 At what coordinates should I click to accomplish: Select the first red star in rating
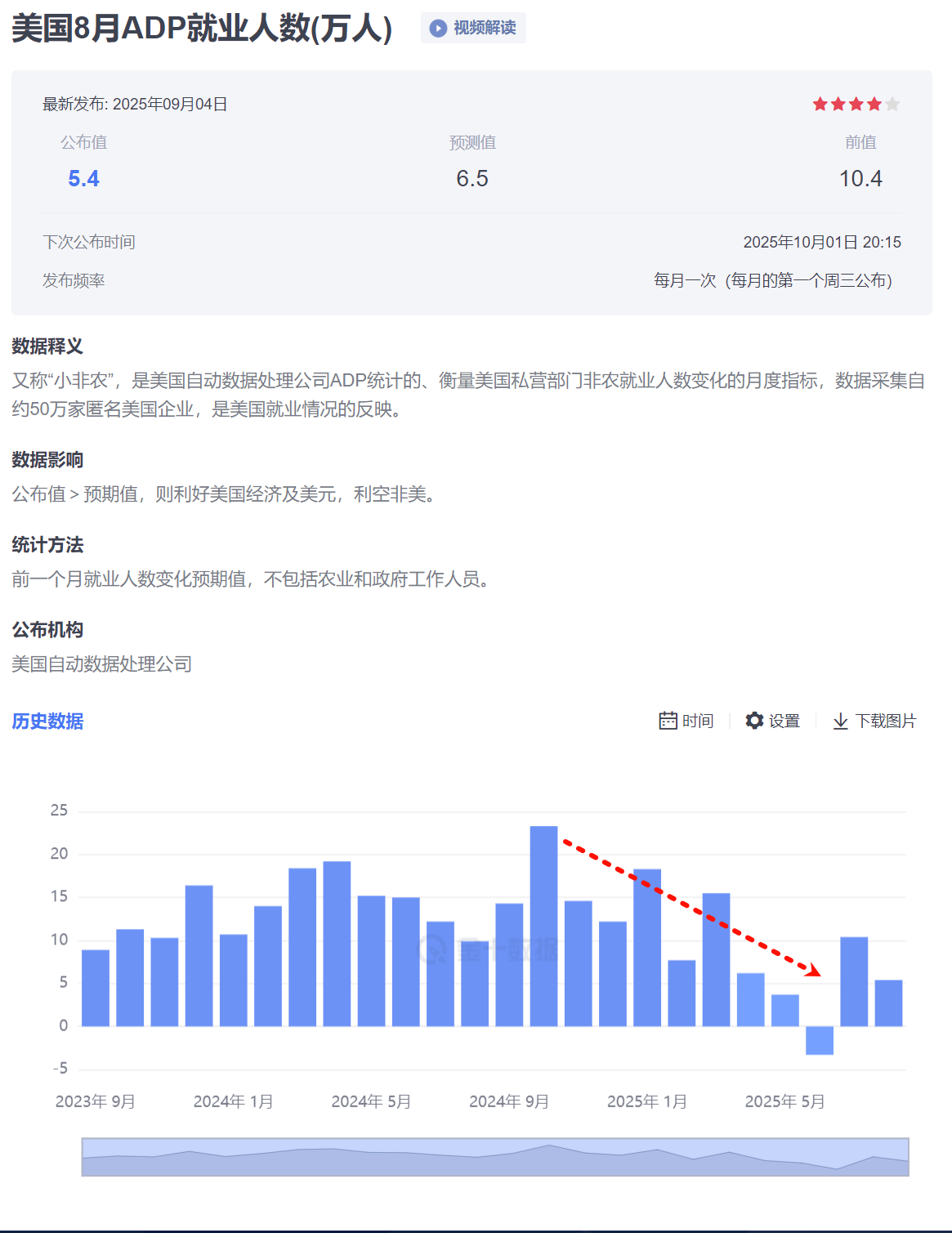click(820, 104)
